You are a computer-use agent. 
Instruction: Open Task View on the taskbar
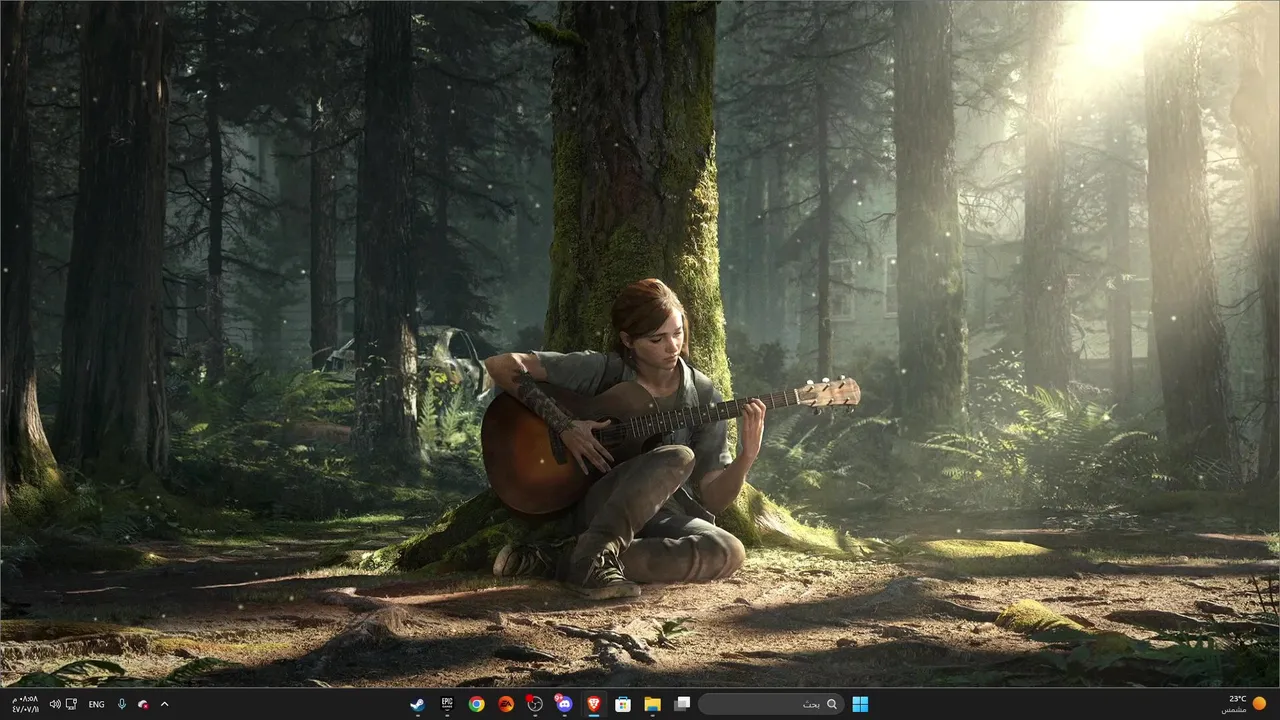[682, 704]
